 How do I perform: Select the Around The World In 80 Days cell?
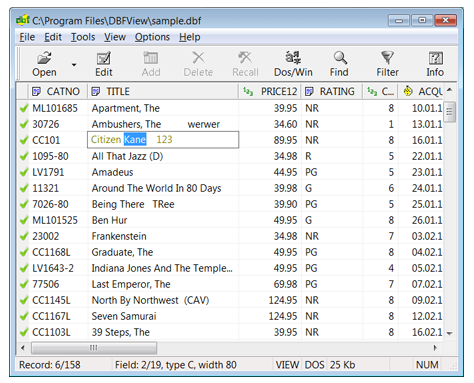click(163, 188)
